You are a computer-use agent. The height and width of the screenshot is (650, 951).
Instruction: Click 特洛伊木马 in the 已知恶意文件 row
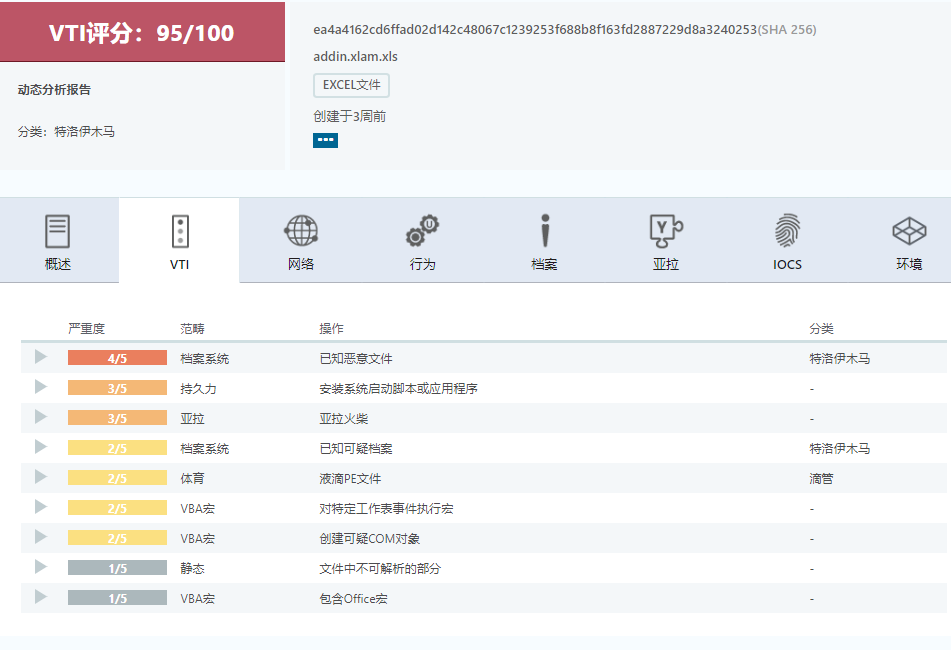[840, 358]
